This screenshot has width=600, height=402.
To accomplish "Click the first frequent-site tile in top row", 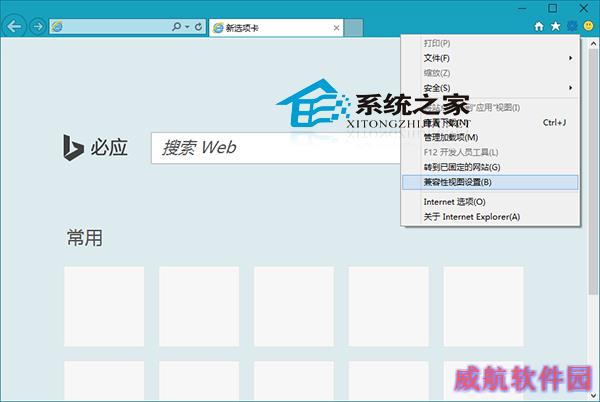I will [x=104, y=307].
